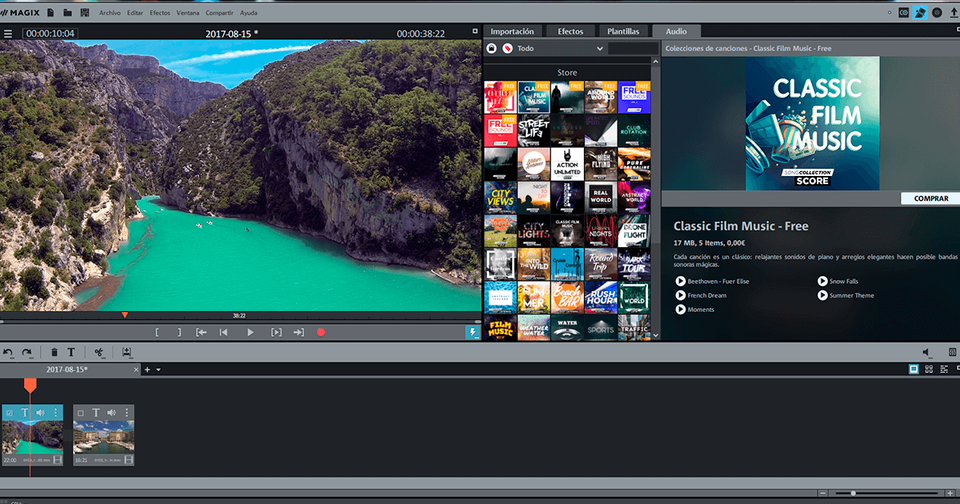The image size is (960, 504).
Task: Jump to range start in the transport
Action: [201, 333]
